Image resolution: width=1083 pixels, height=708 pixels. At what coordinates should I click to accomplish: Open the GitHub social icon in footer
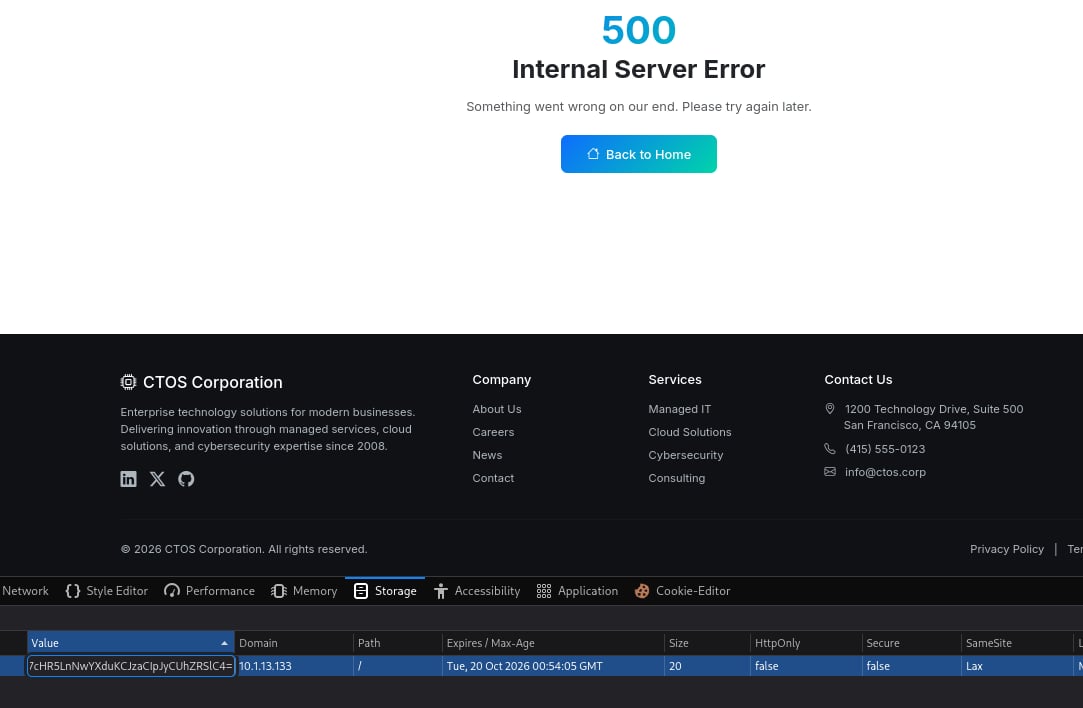point(186,479)
